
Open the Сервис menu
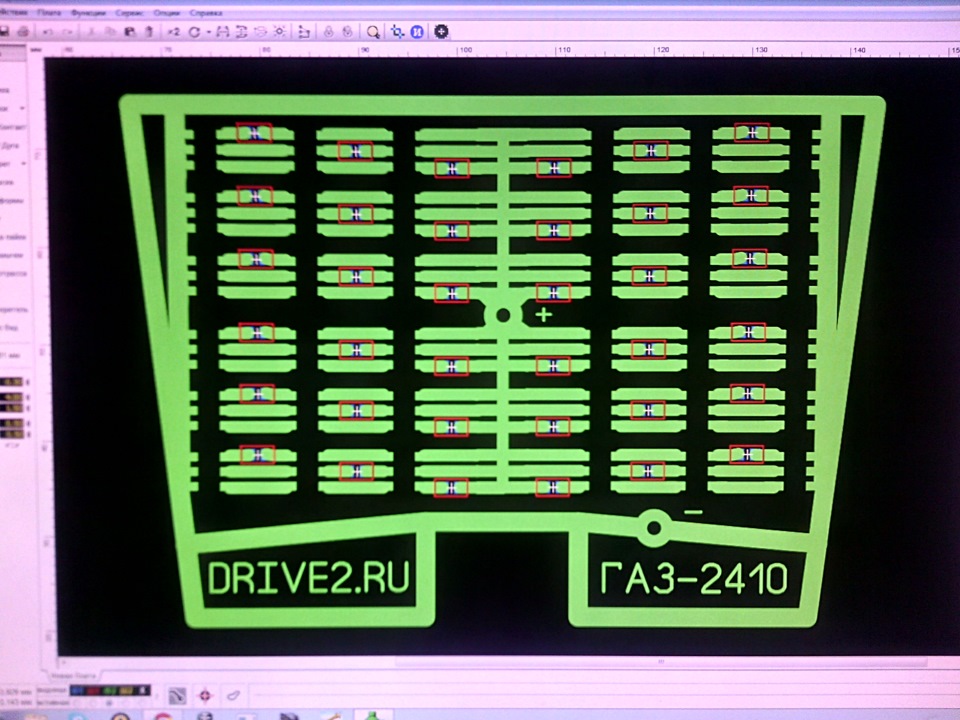click(x=130, y=13)
